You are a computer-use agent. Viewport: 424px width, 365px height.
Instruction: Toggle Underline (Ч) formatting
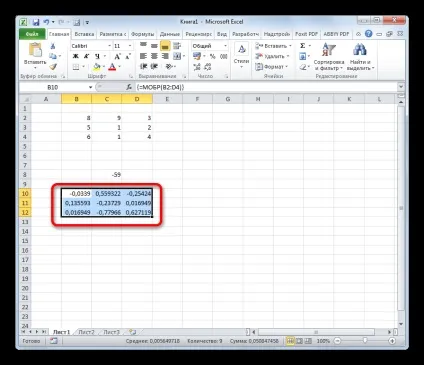(97, 56)
